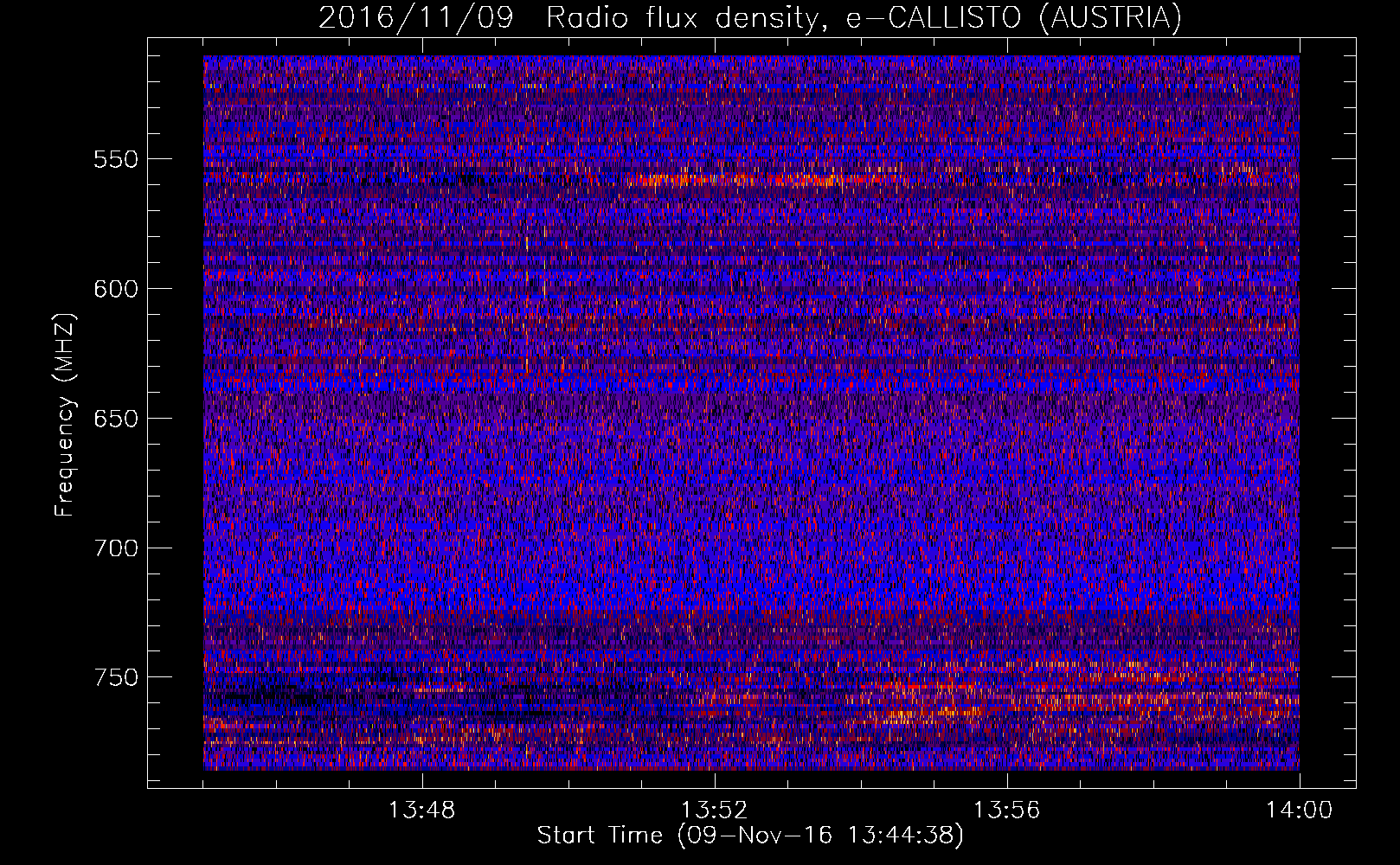Click the yellow emission patch near 765 MHz
Screen dimensions: 1400x865
point(930,714)
